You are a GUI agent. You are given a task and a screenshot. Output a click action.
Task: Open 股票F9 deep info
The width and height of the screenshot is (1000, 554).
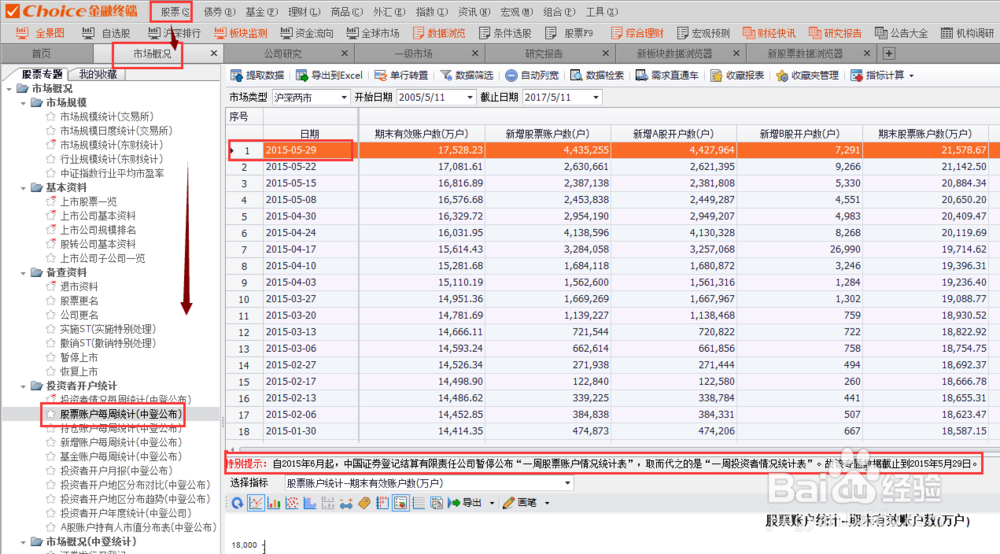[570, 33]
